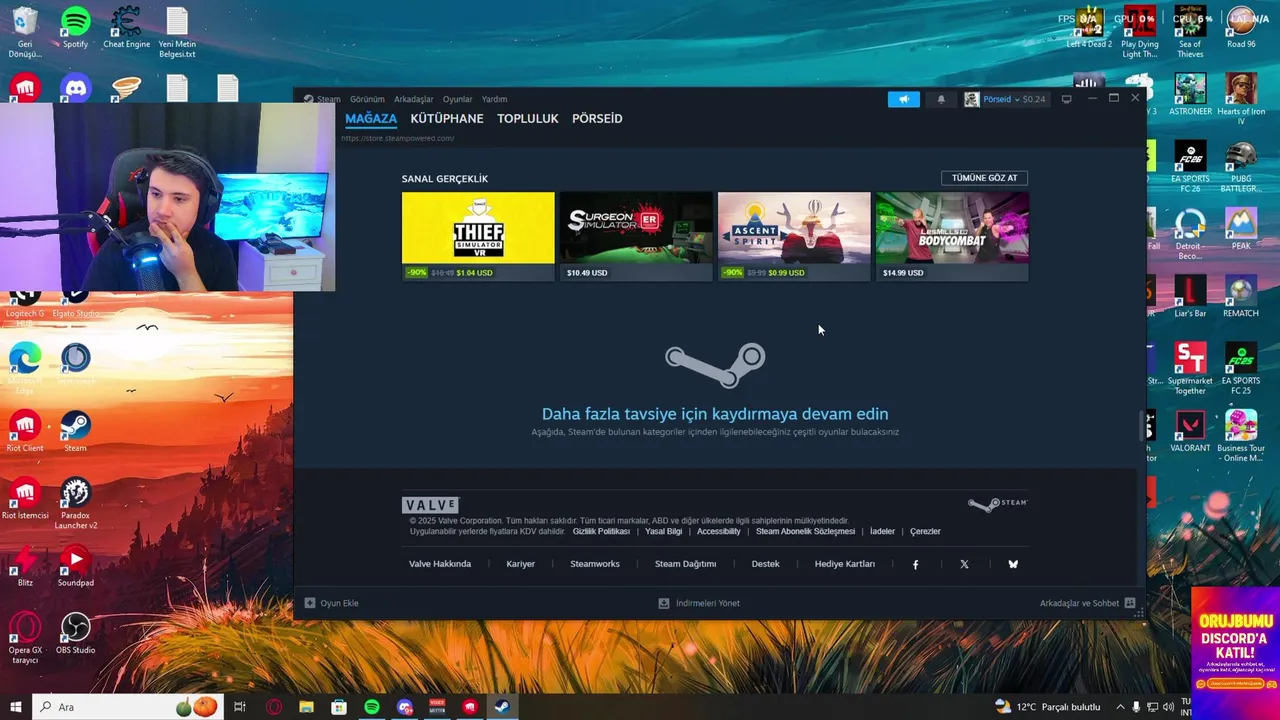
Task: Click the store URL address text
Action: 398,138
